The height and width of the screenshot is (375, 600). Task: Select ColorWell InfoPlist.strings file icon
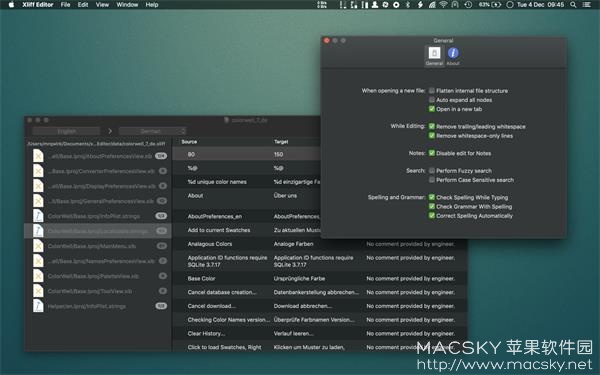(x=38, y=216)
